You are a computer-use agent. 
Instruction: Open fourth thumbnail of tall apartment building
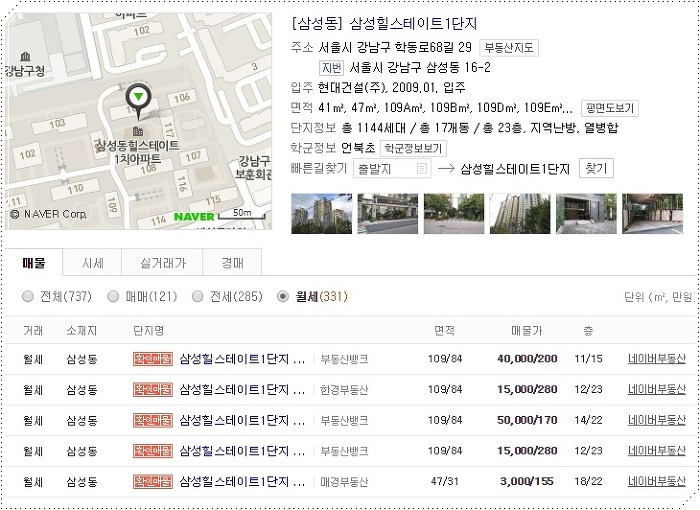(520, 213)
